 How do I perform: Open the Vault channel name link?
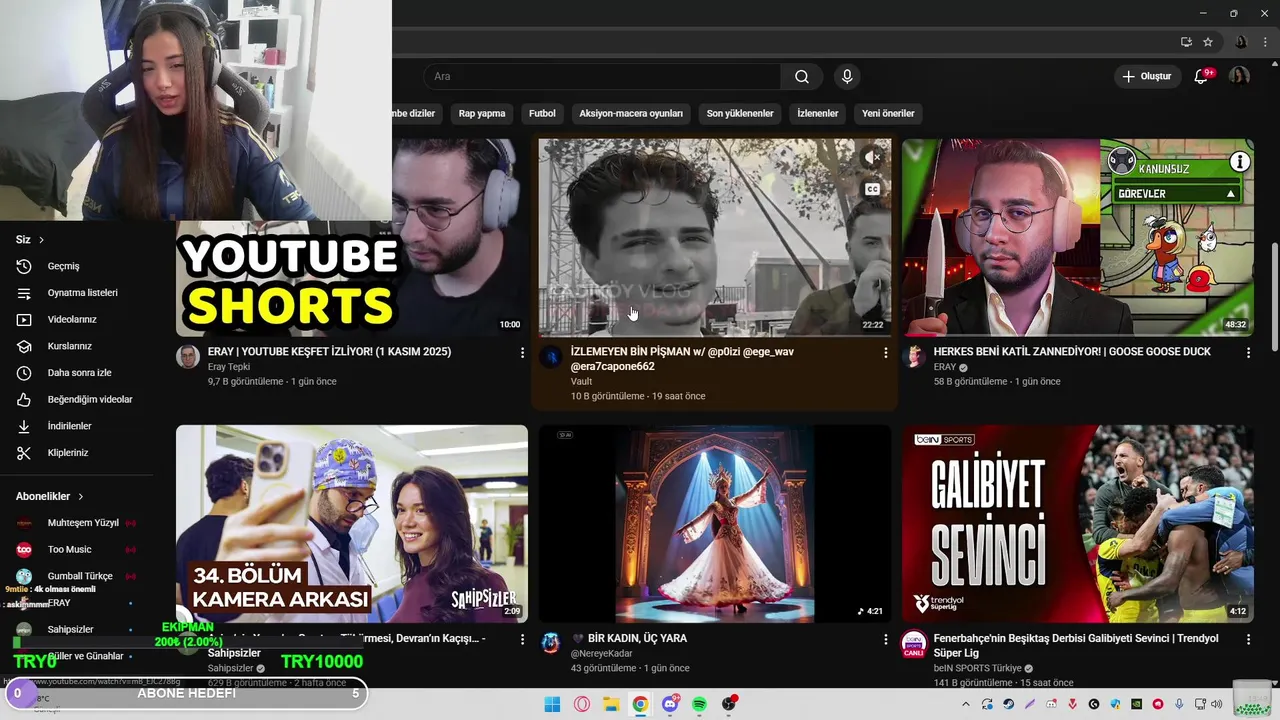581,381
